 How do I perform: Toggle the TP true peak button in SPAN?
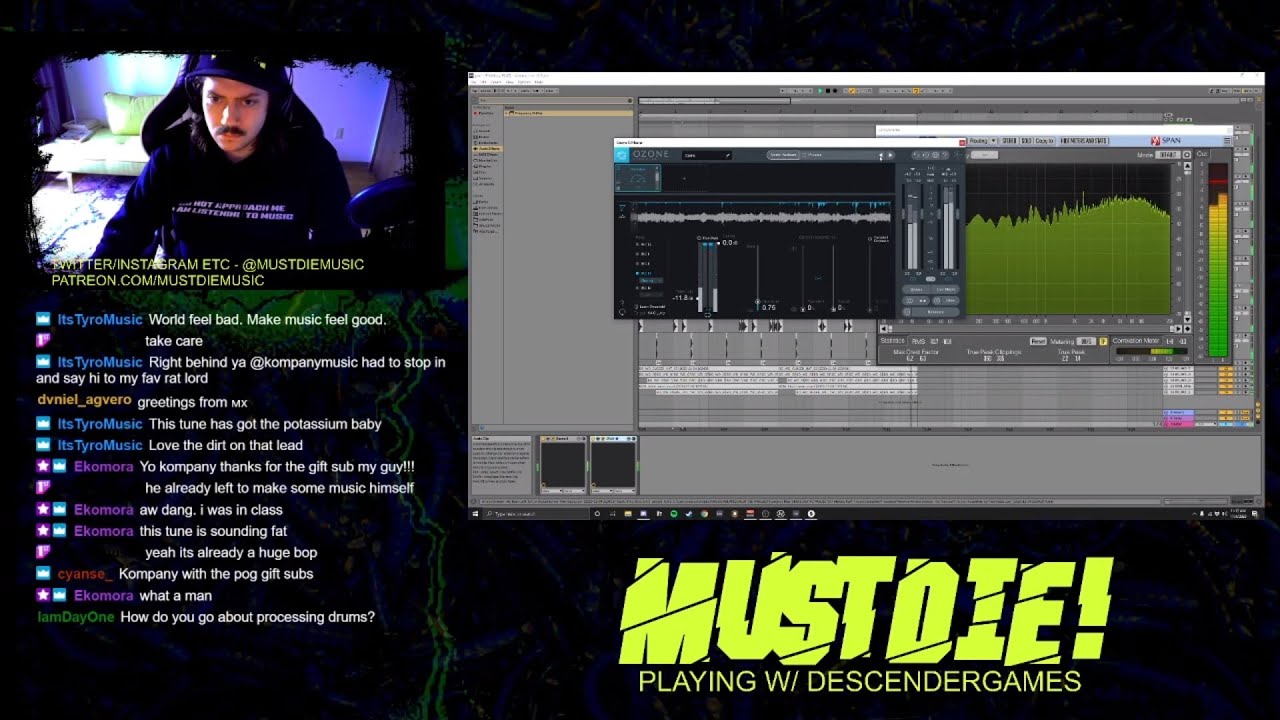(x=1103, y=341)
